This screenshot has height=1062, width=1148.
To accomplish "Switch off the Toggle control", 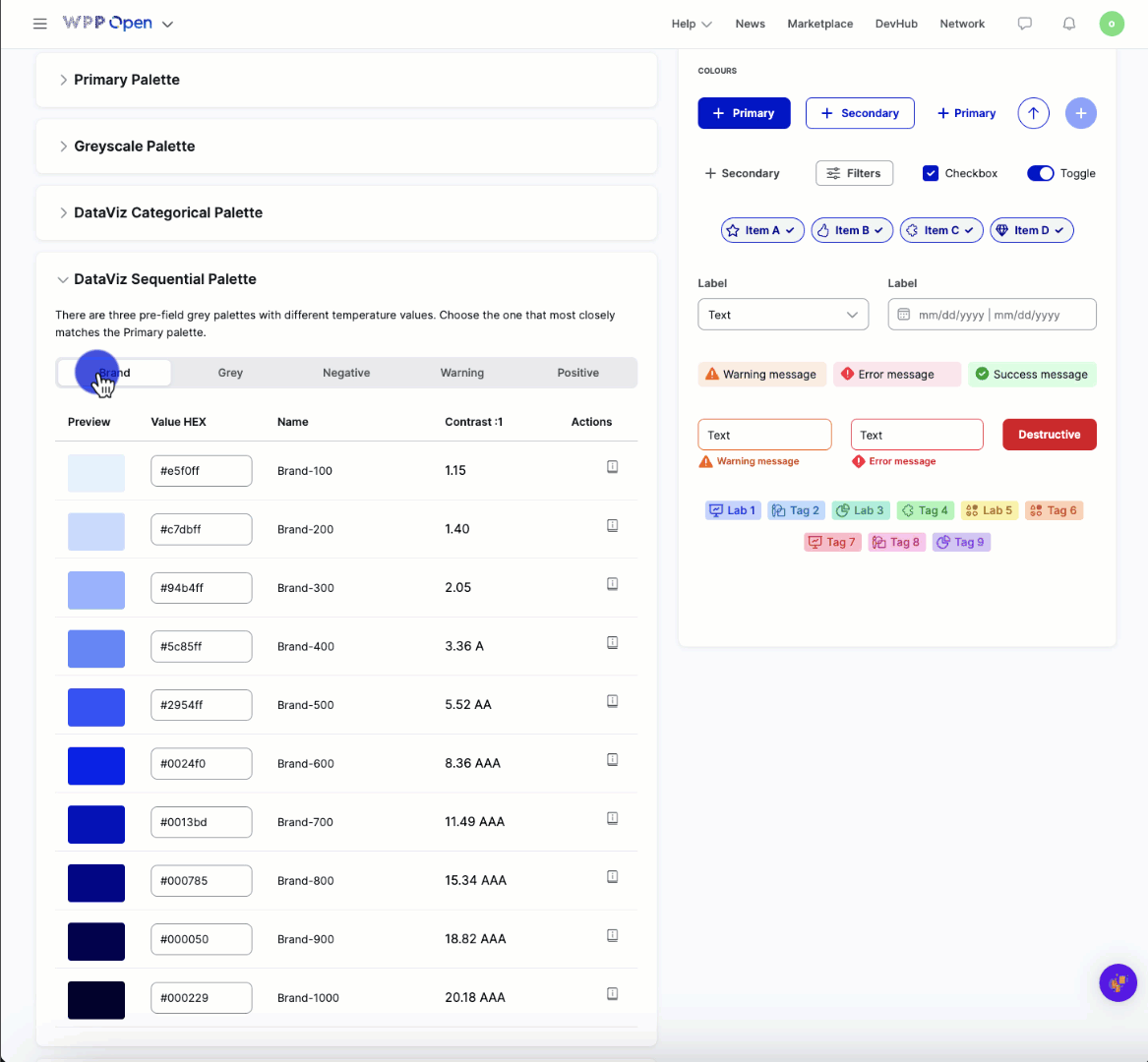I will point(1040,173).
